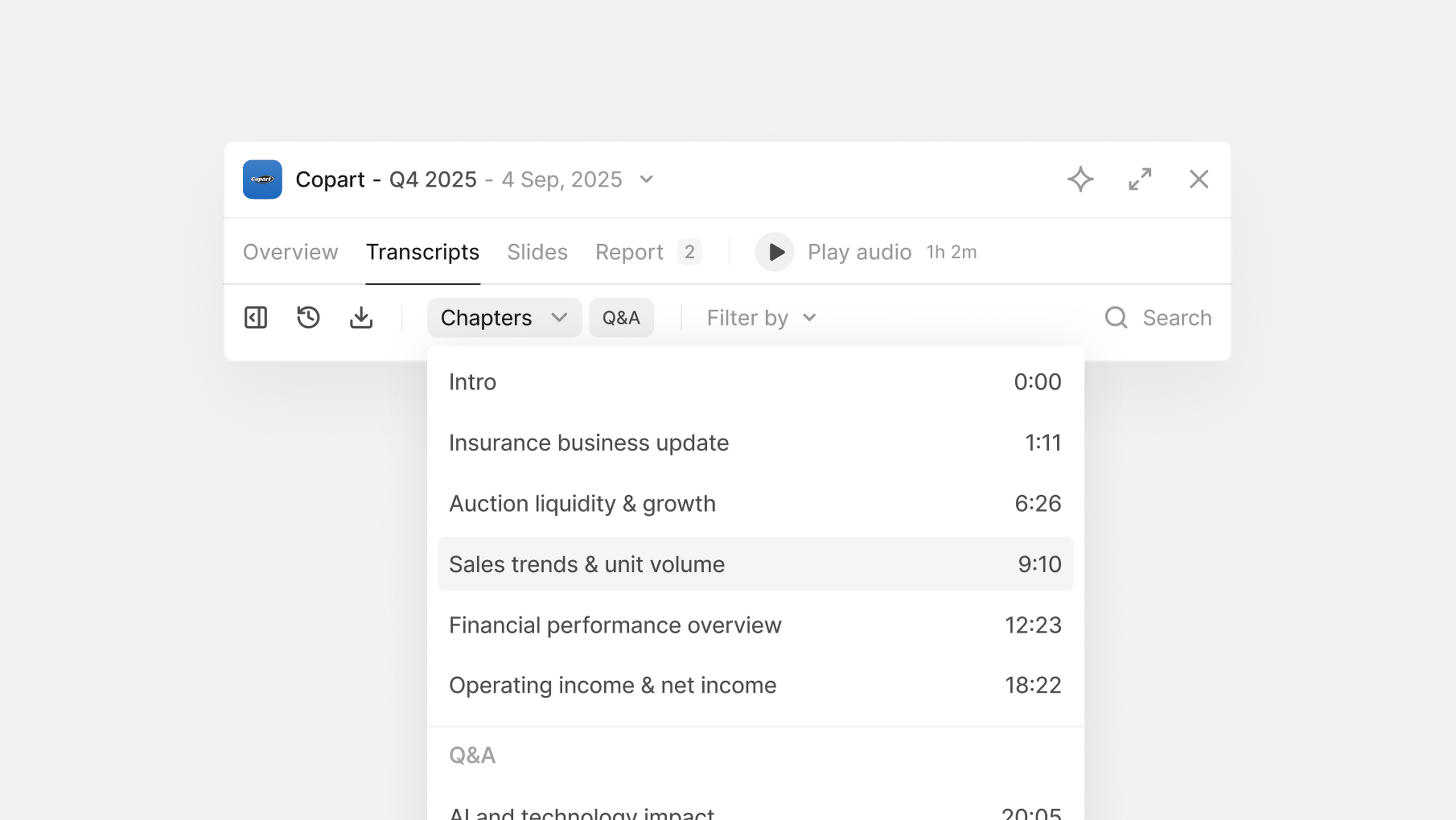Open Financial performance overview chapter
This screenshot has height=820, width=1456.
pyautogui.click(x=755, y=625)
